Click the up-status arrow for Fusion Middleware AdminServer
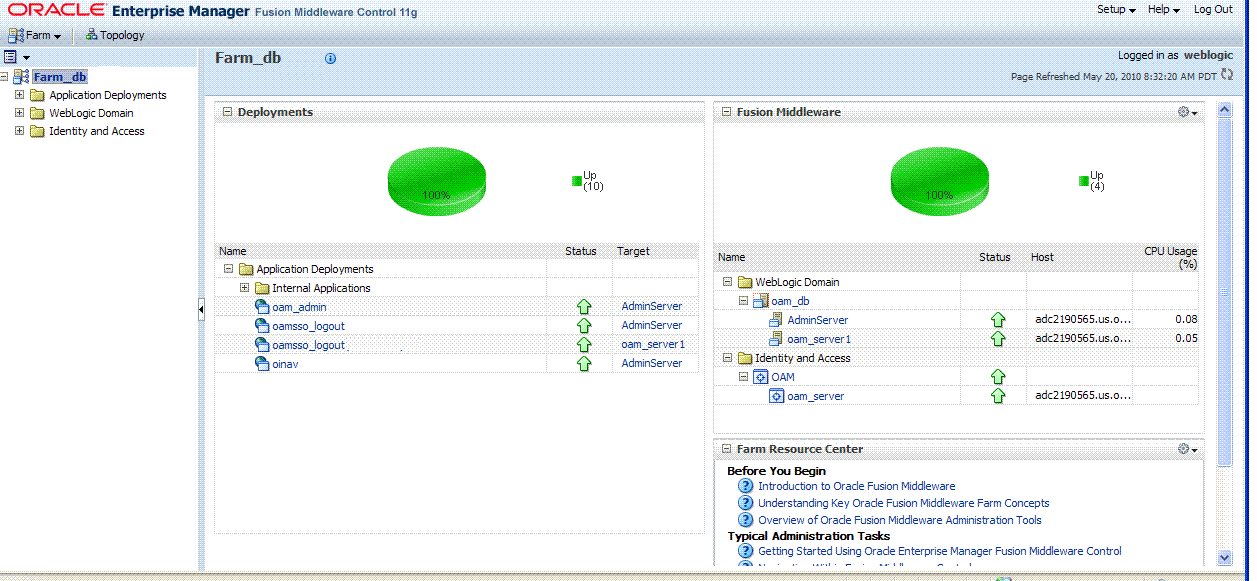1257x581 pixels. click(x=997, y=320)
